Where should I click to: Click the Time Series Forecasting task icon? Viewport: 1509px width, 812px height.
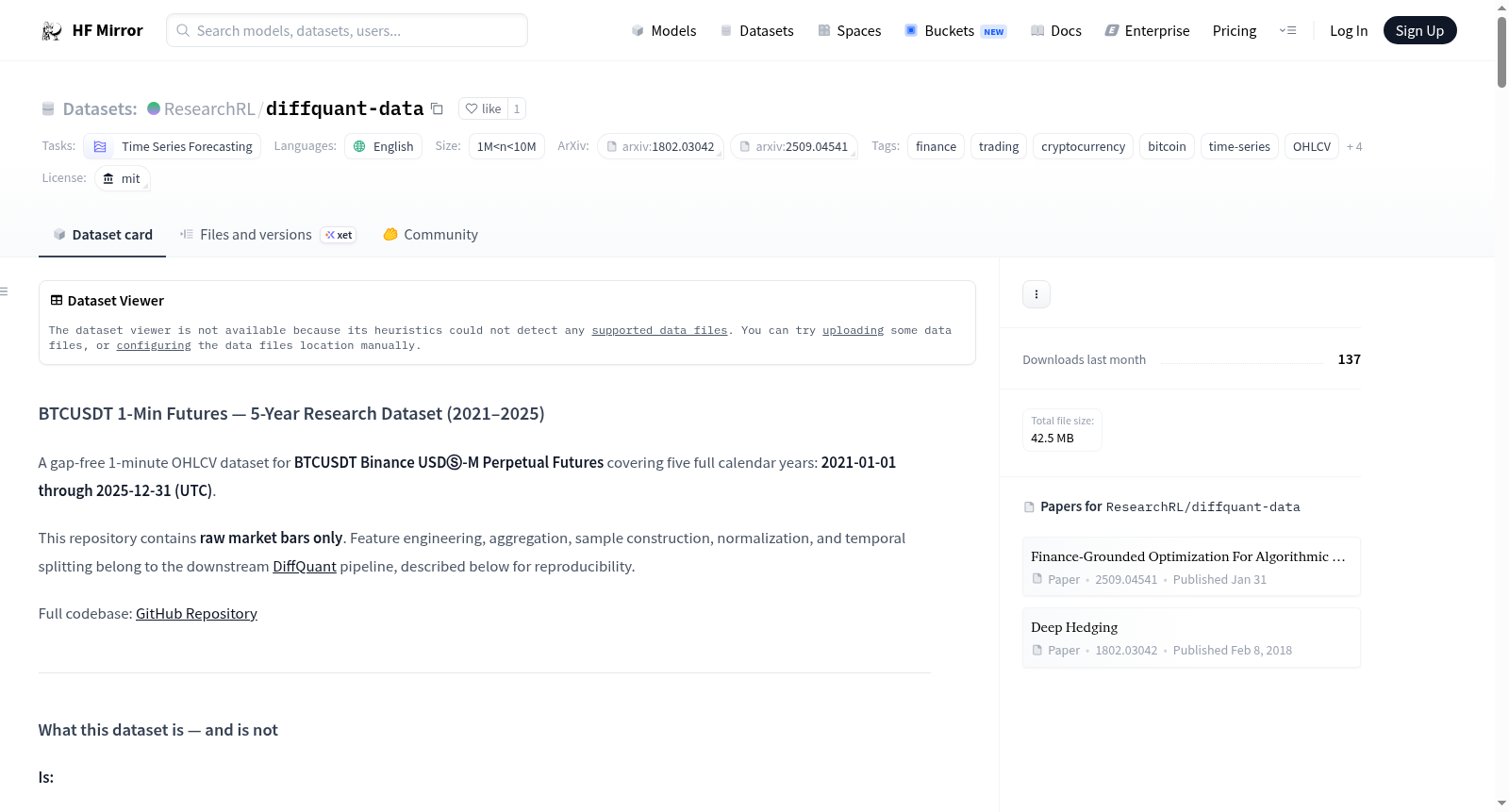100,146
